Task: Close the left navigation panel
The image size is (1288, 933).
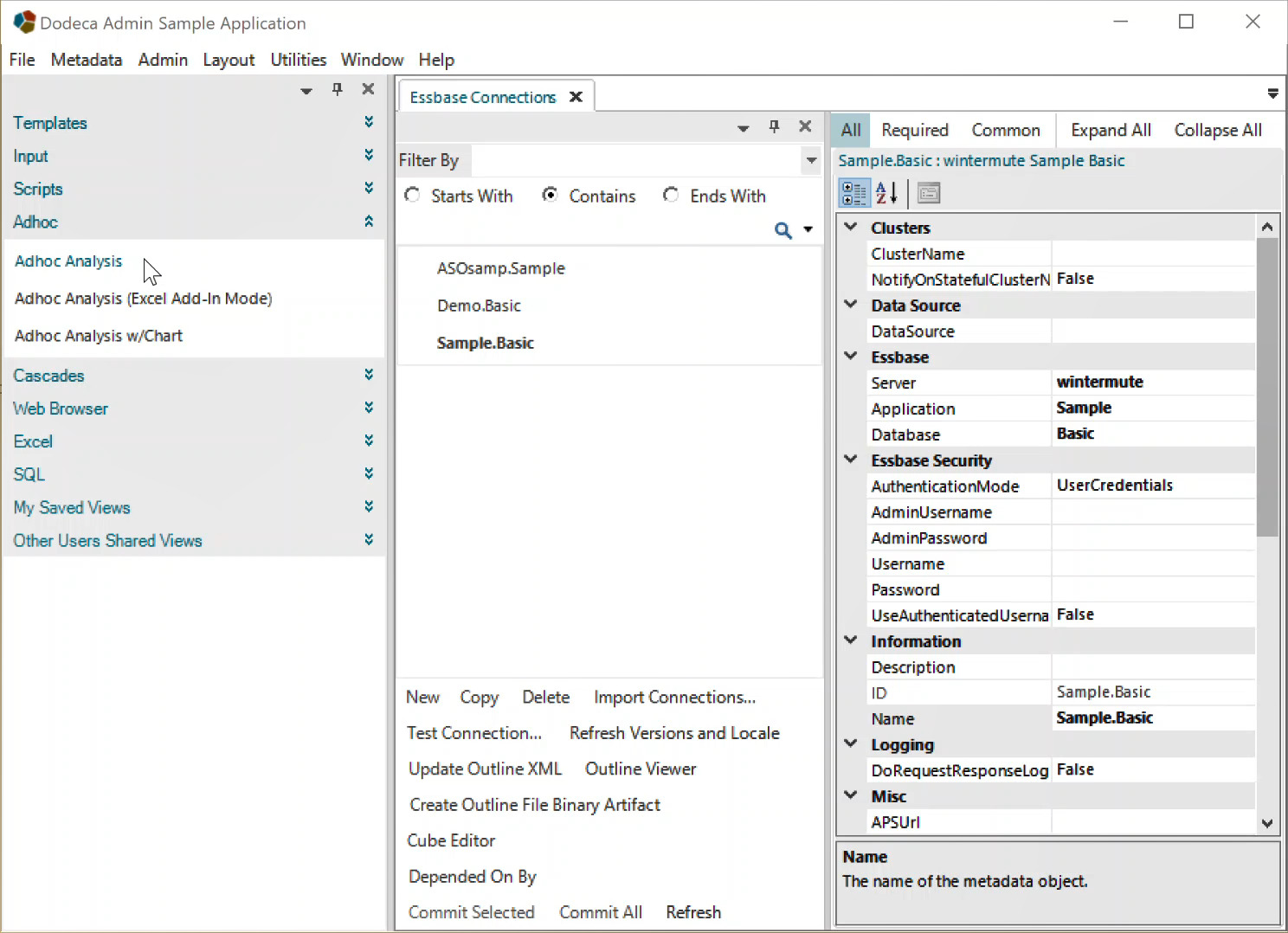Action: tap(368, 89)
